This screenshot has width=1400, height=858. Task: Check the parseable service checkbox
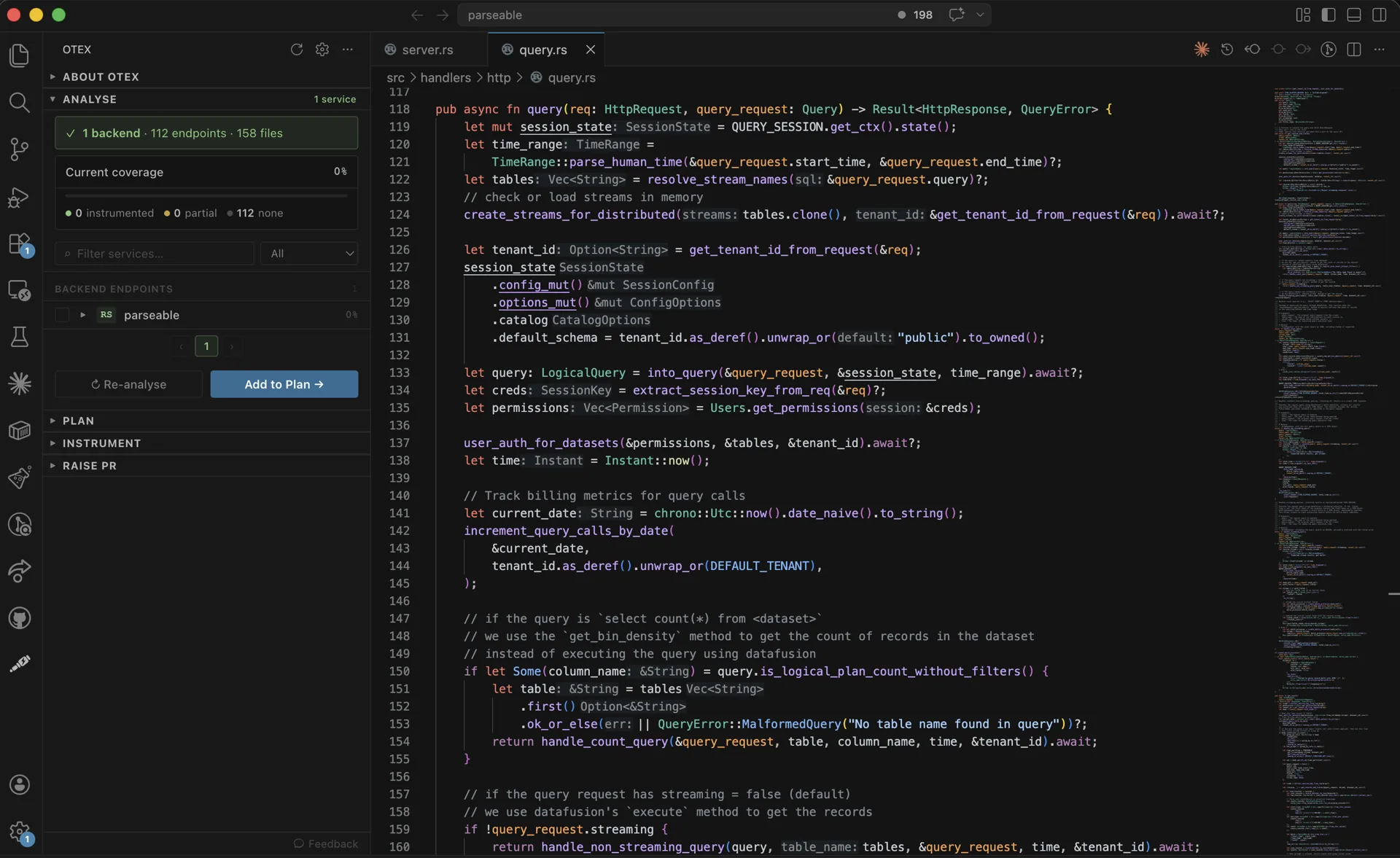click(62, 315)
